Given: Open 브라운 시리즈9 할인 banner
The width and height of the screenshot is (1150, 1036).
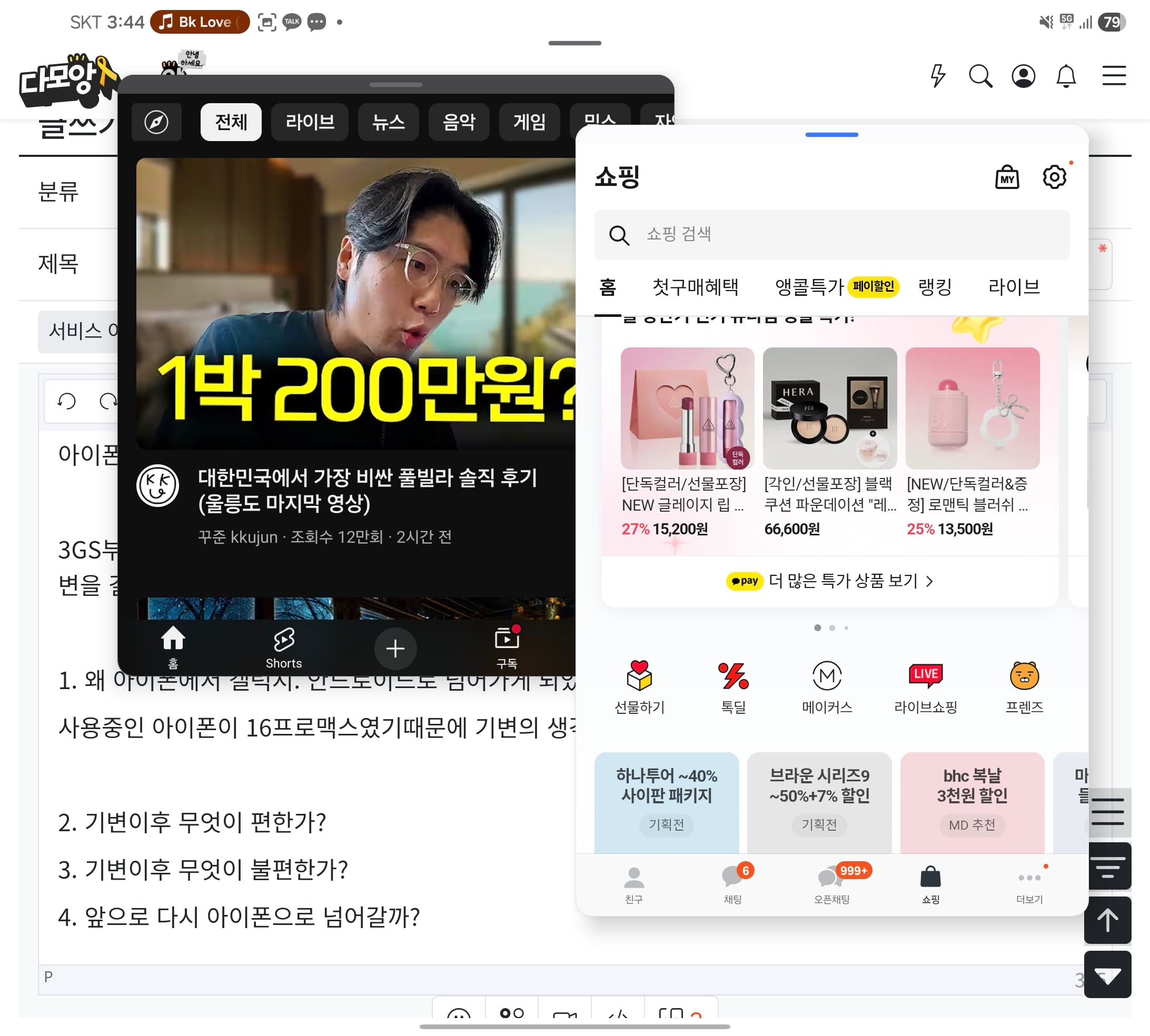Looking at the screenshot, I should [x=819, y=803].
